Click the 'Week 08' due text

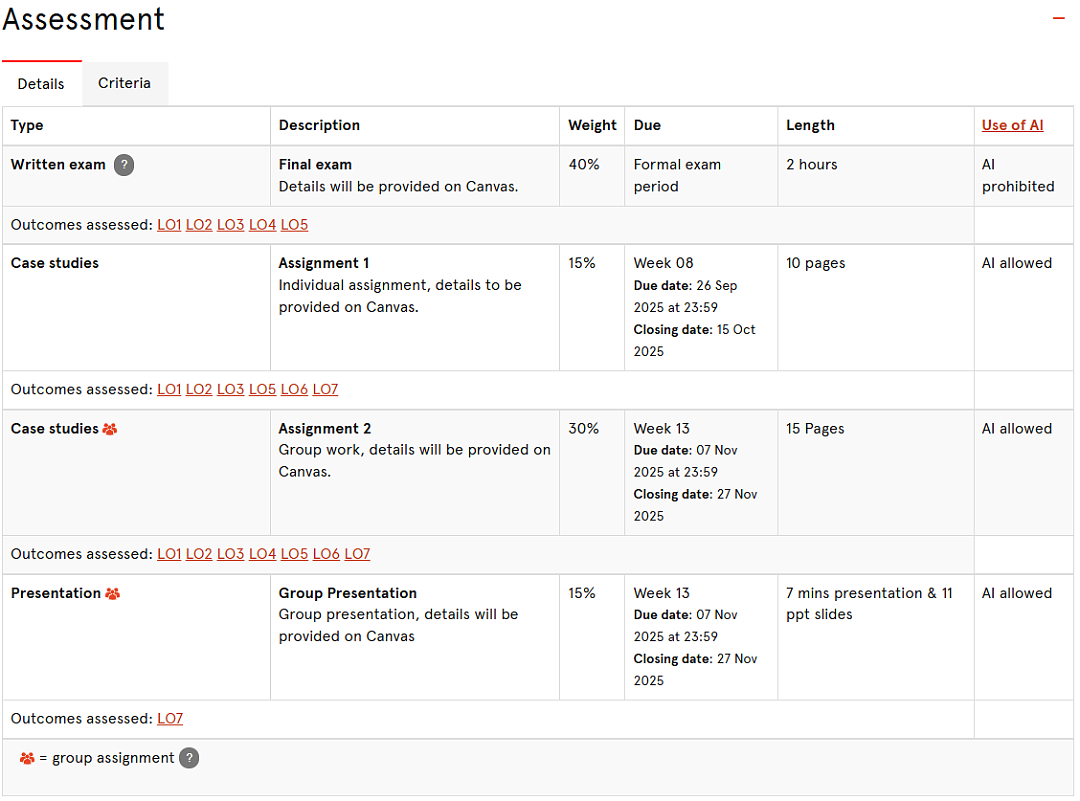pyautogui.click(x=664, y=264)
